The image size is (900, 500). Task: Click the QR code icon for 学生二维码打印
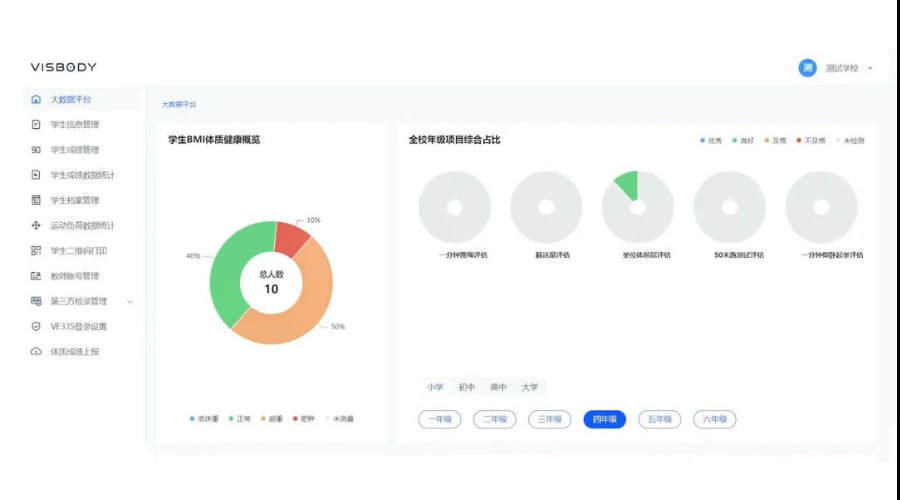pyautogui.click(x=36, y=251)
